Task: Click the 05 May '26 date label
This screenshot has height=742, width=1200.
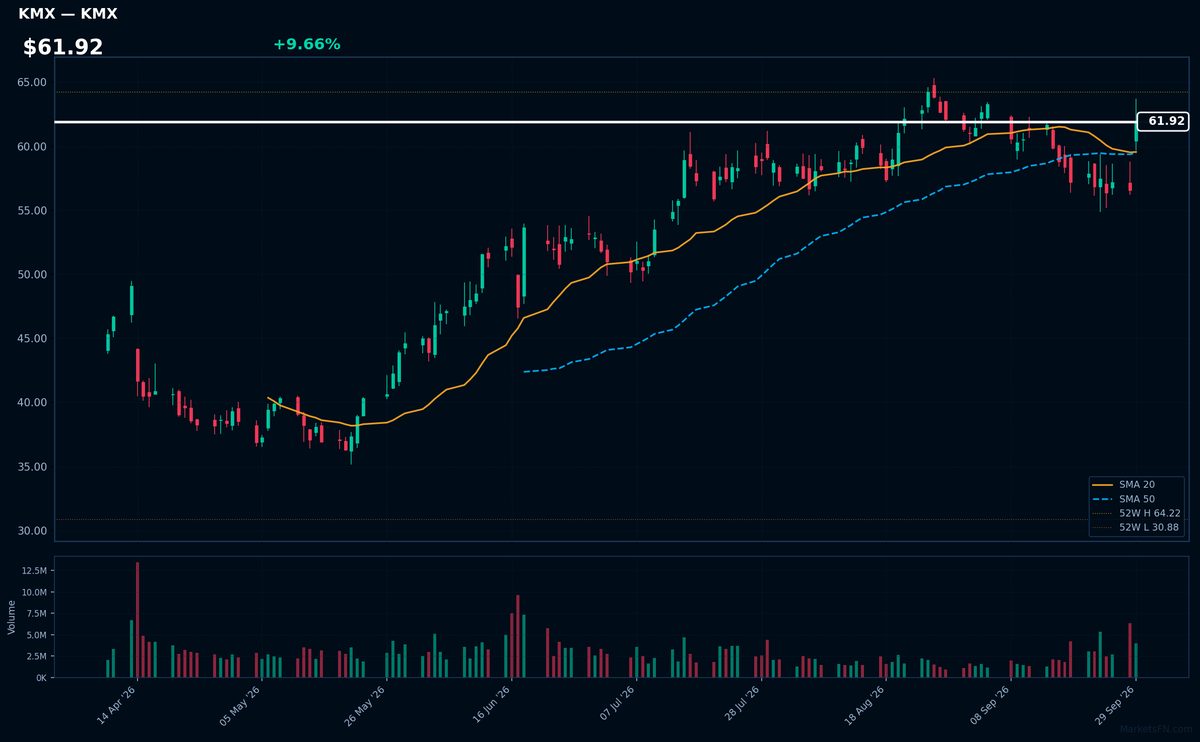Action: (241, 705)
